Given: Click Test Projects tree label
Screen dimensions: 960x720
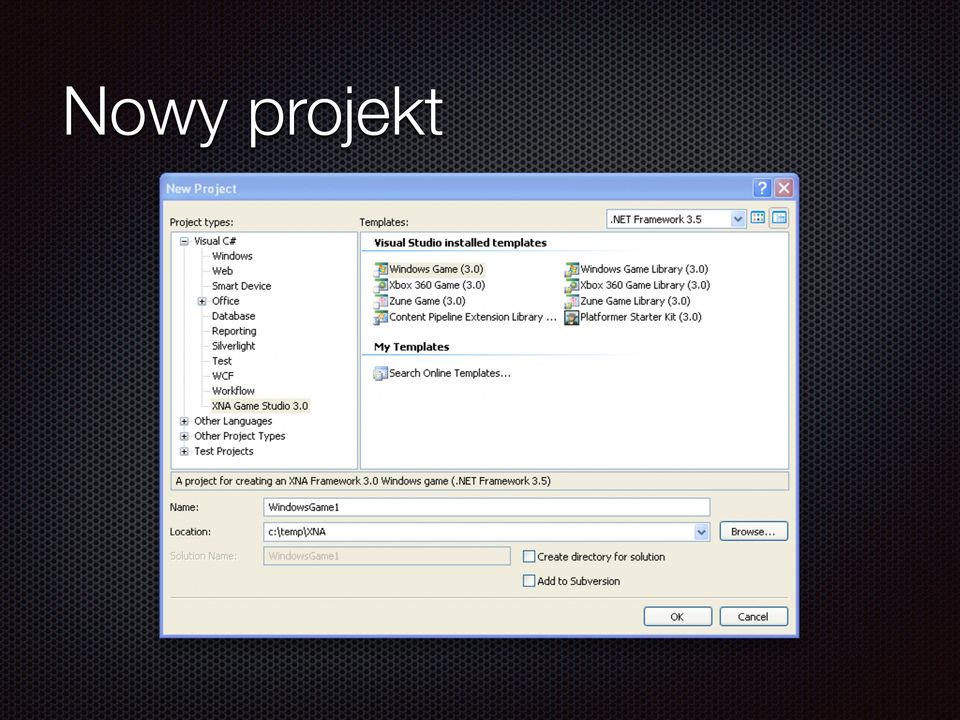Looking at the screenshot, I should pyautogui.click(x=223, y=451).
